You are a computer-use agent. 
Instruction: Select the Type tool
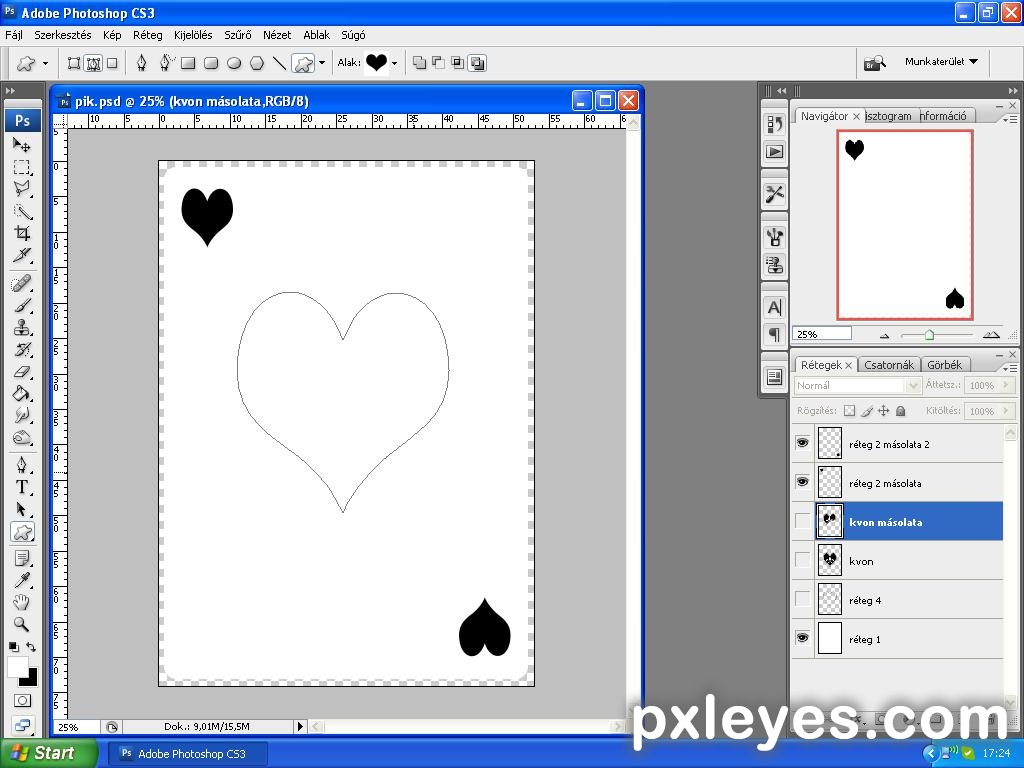point(22,487)
